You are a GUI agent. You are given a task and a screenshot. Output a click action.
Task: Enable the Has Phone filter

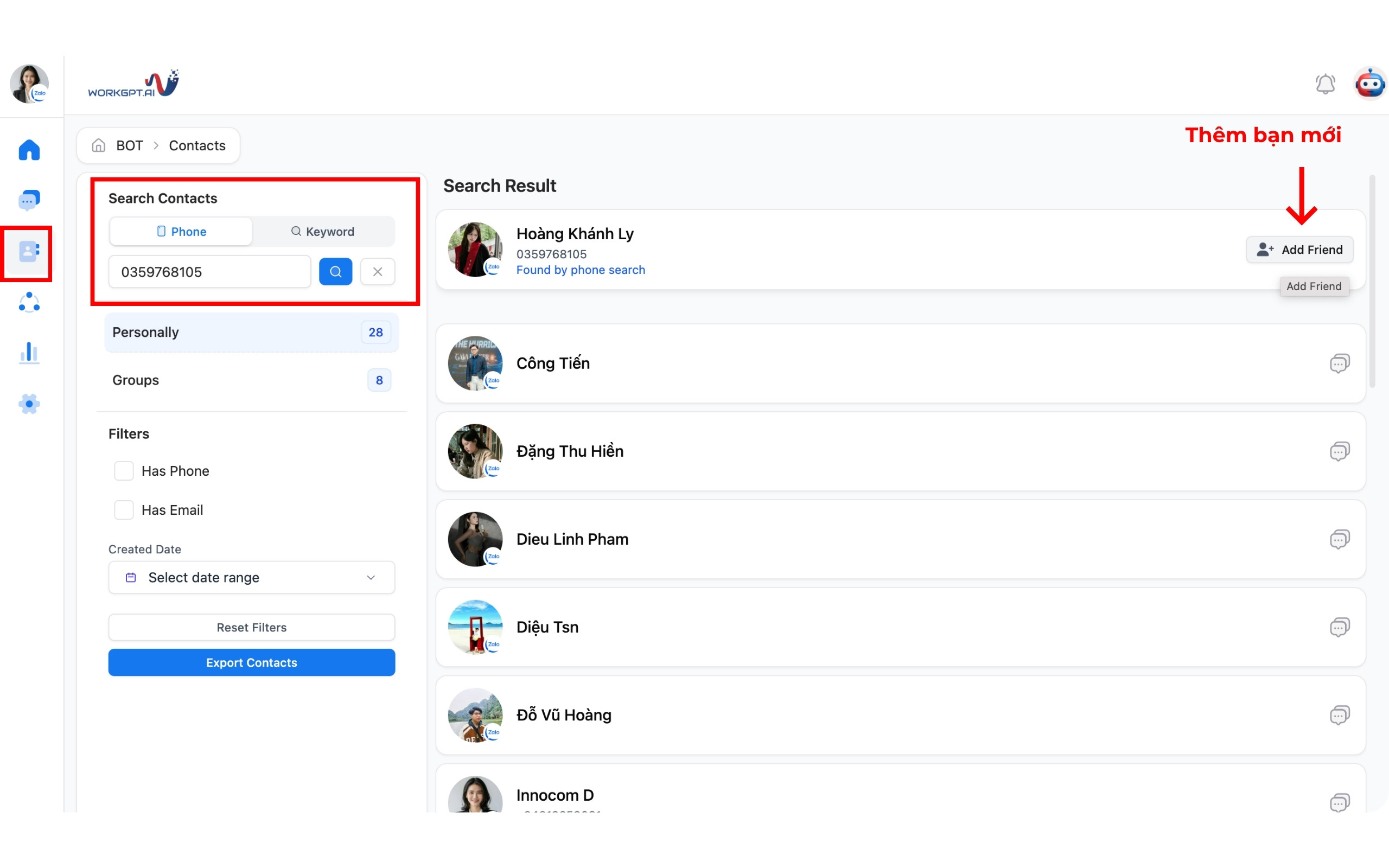tap(124, 471)
